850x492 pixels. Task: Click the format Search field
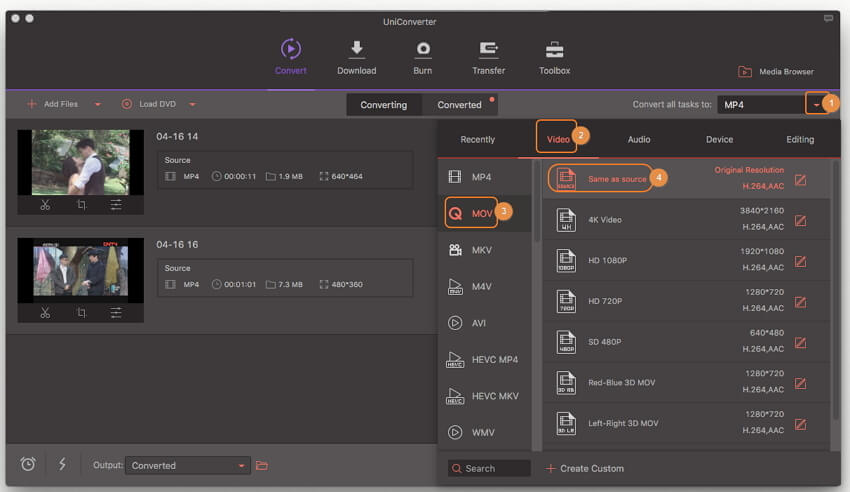pos(489,468)
